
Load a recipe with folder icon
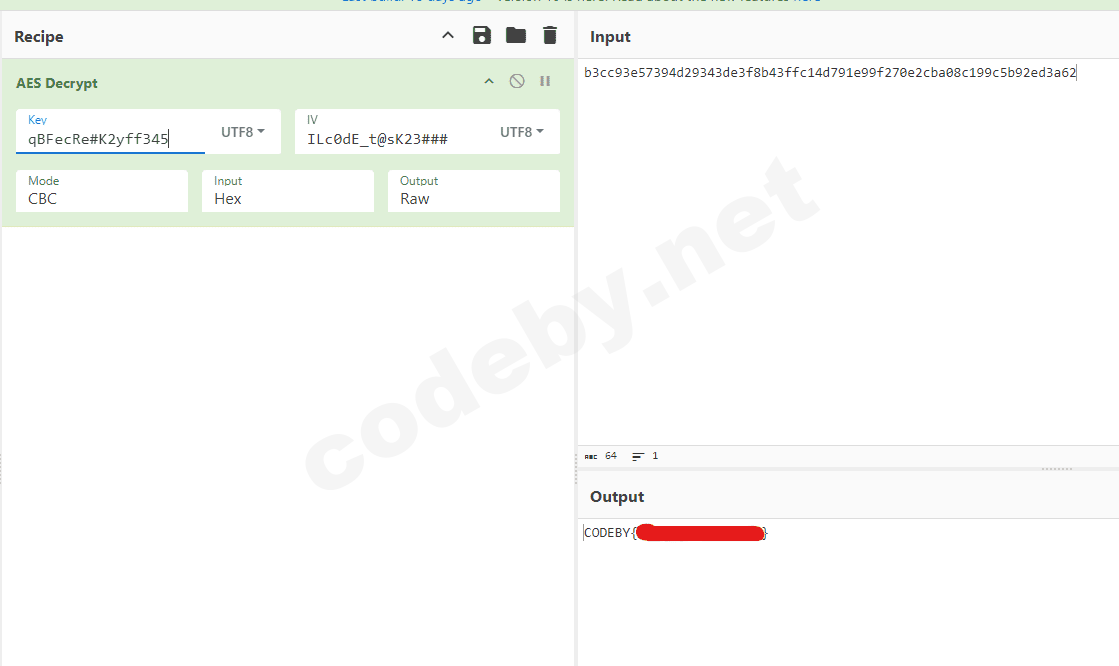(516, 35)
